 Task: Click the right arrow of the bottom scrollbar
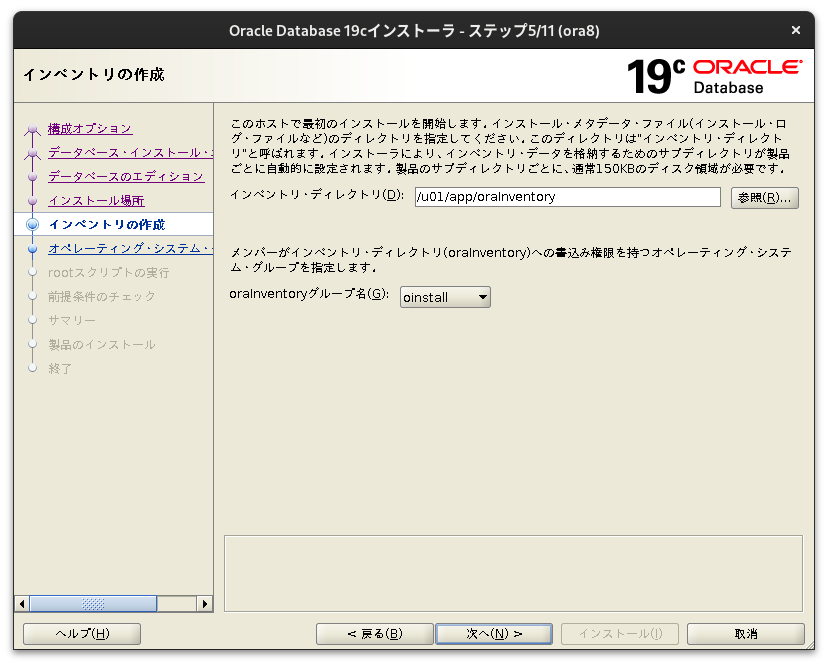(x=205, y=604)
